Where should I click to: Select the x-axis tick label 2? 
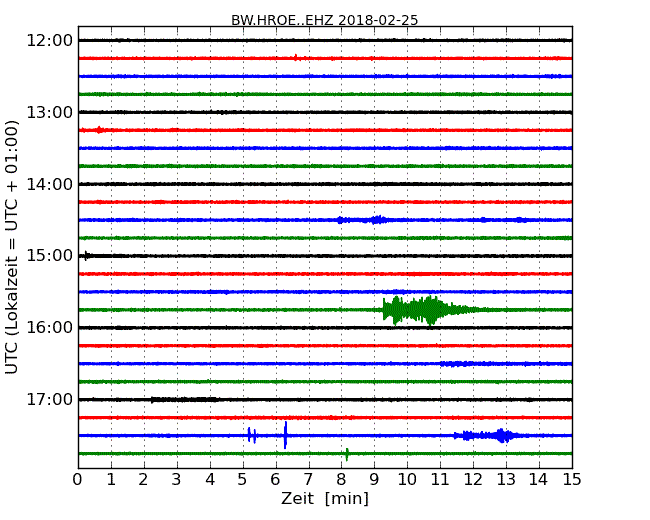click(x=143, y=480)
